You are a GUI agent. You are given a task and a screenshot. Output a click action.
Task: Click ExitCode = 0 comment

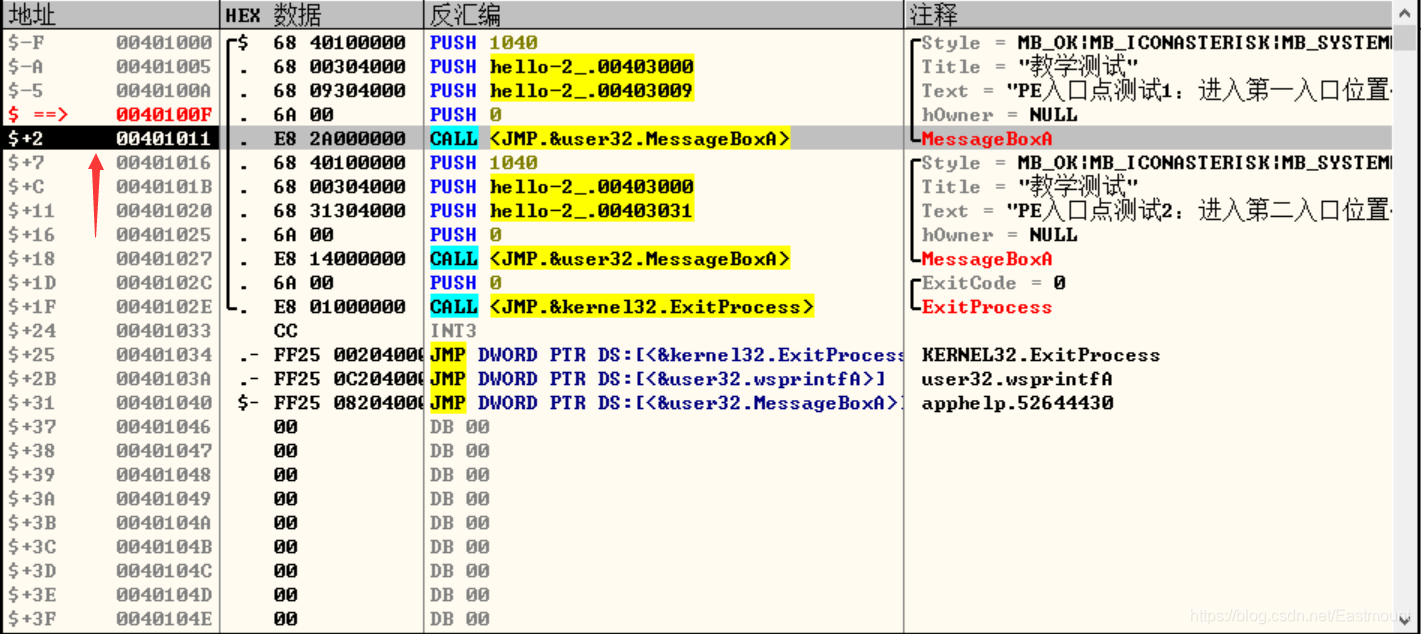pyautogui.click(x=993, y=283)
